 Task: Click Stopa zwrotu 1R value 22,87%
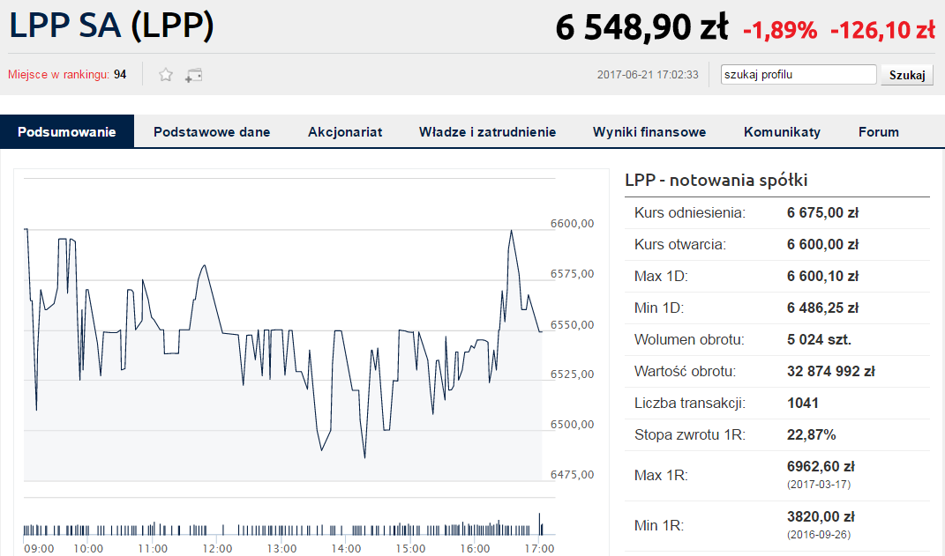pos(811,435)
